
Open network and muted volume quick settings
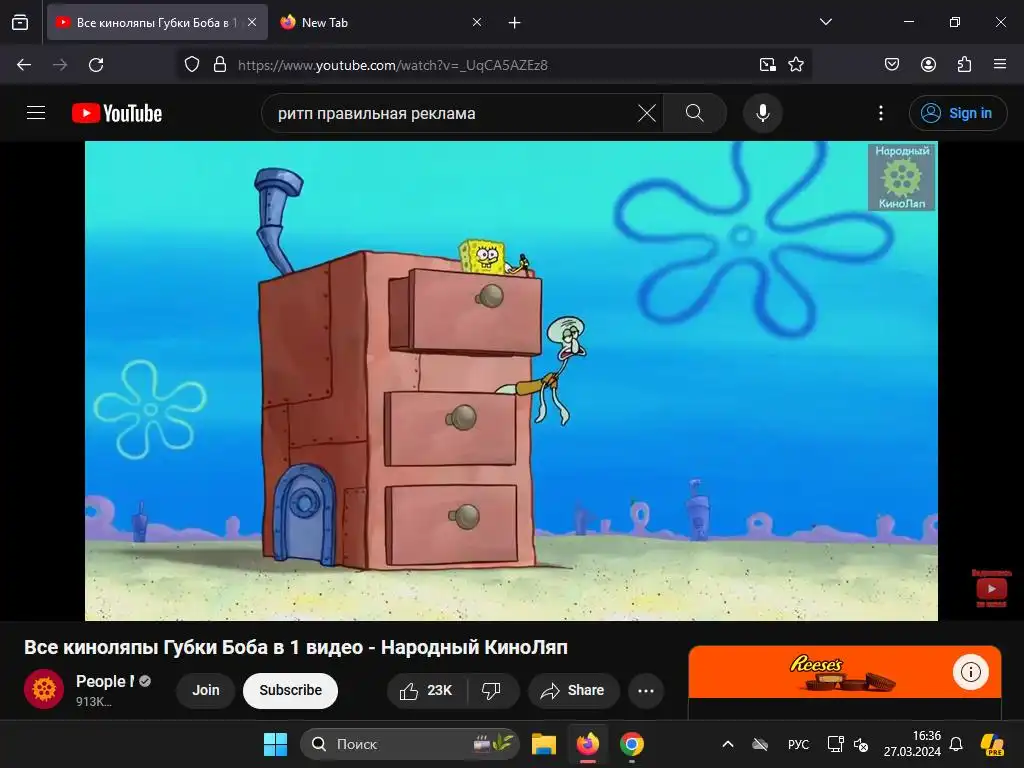848,744
